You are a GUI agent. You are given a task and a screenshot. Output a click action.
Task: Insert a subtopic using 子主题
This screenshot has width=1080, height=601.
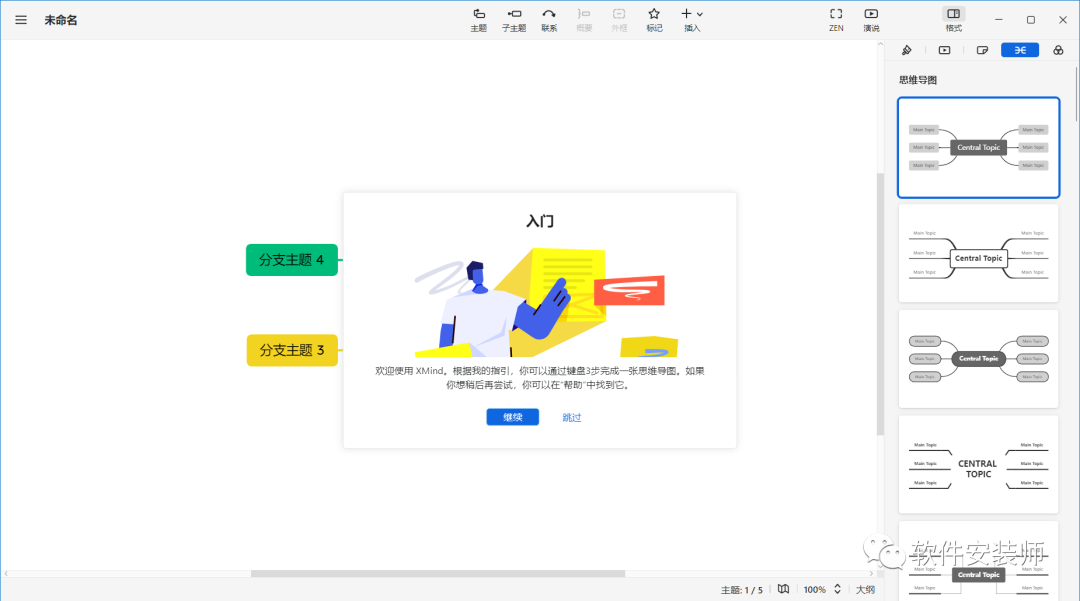[x=514, y=20]
